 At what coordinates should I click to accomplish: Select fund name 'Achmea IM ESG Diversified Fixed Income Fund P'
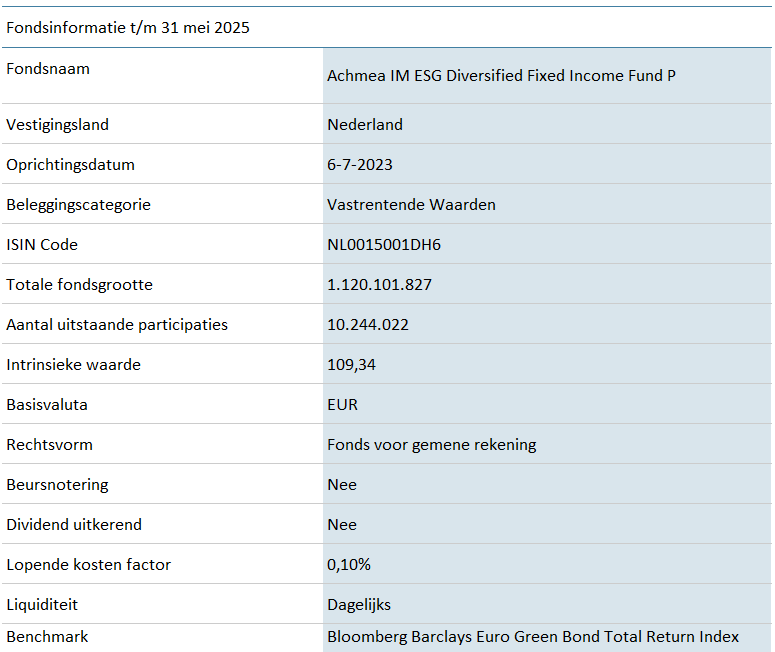pyautogui.click(x=501, y=76)
